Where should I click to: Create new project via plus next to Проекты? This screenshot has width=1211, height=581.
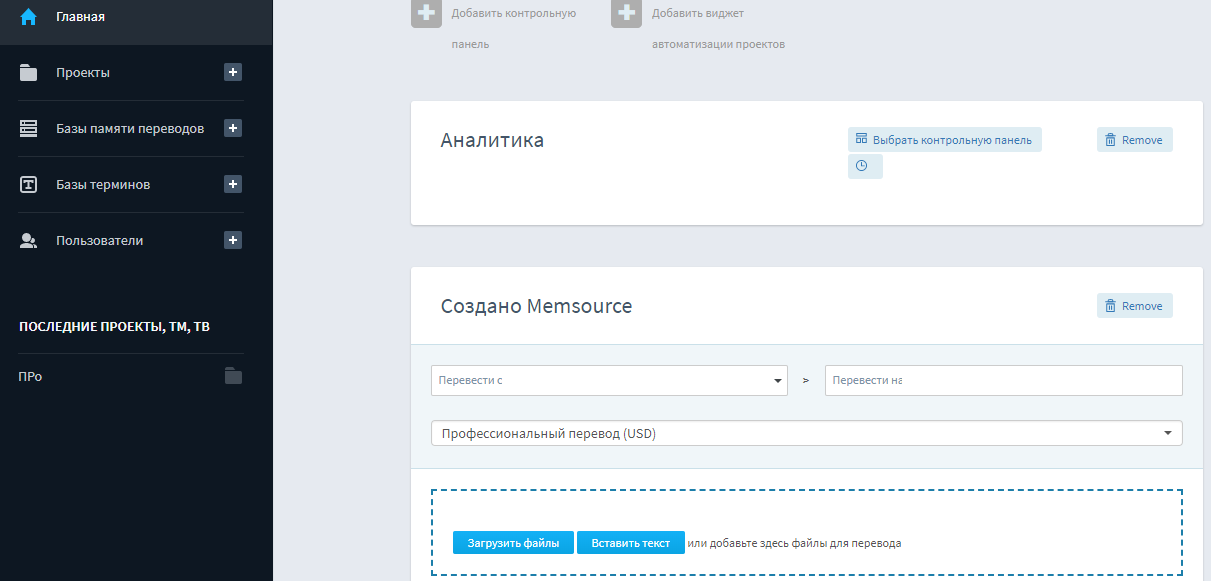pyautogui.click(x=232, y=72)
